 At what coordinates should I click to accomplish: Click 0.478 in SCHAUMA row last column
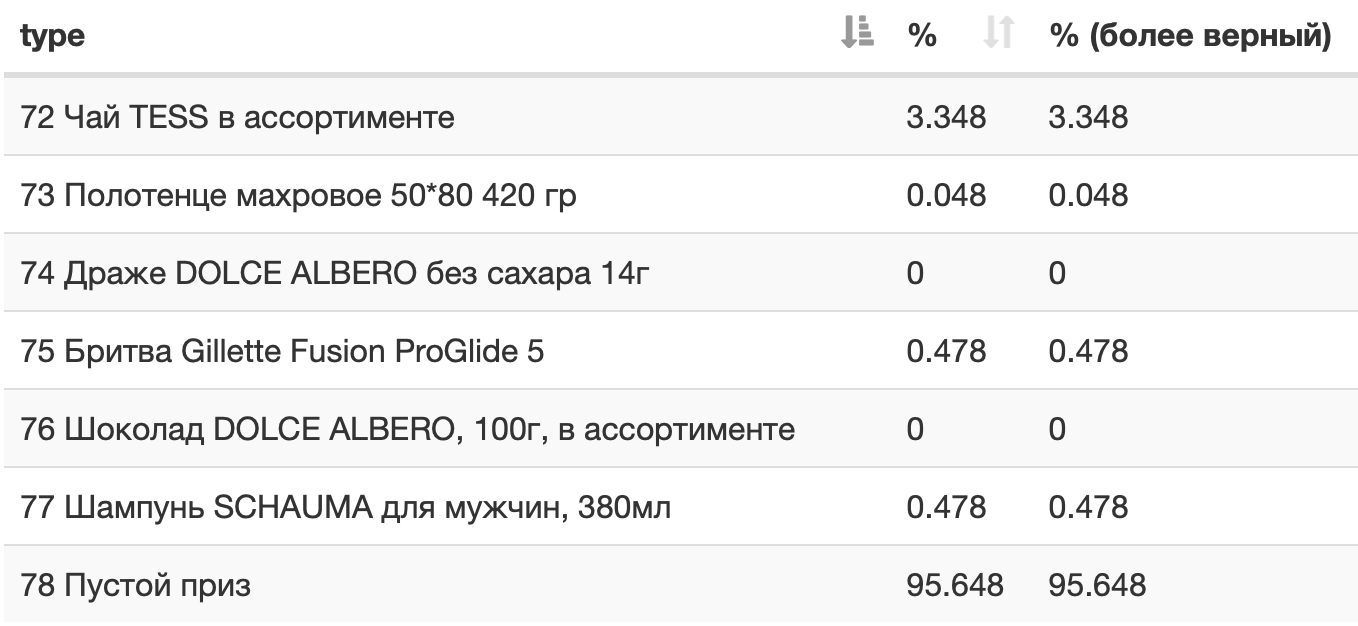pos(1088,507)
